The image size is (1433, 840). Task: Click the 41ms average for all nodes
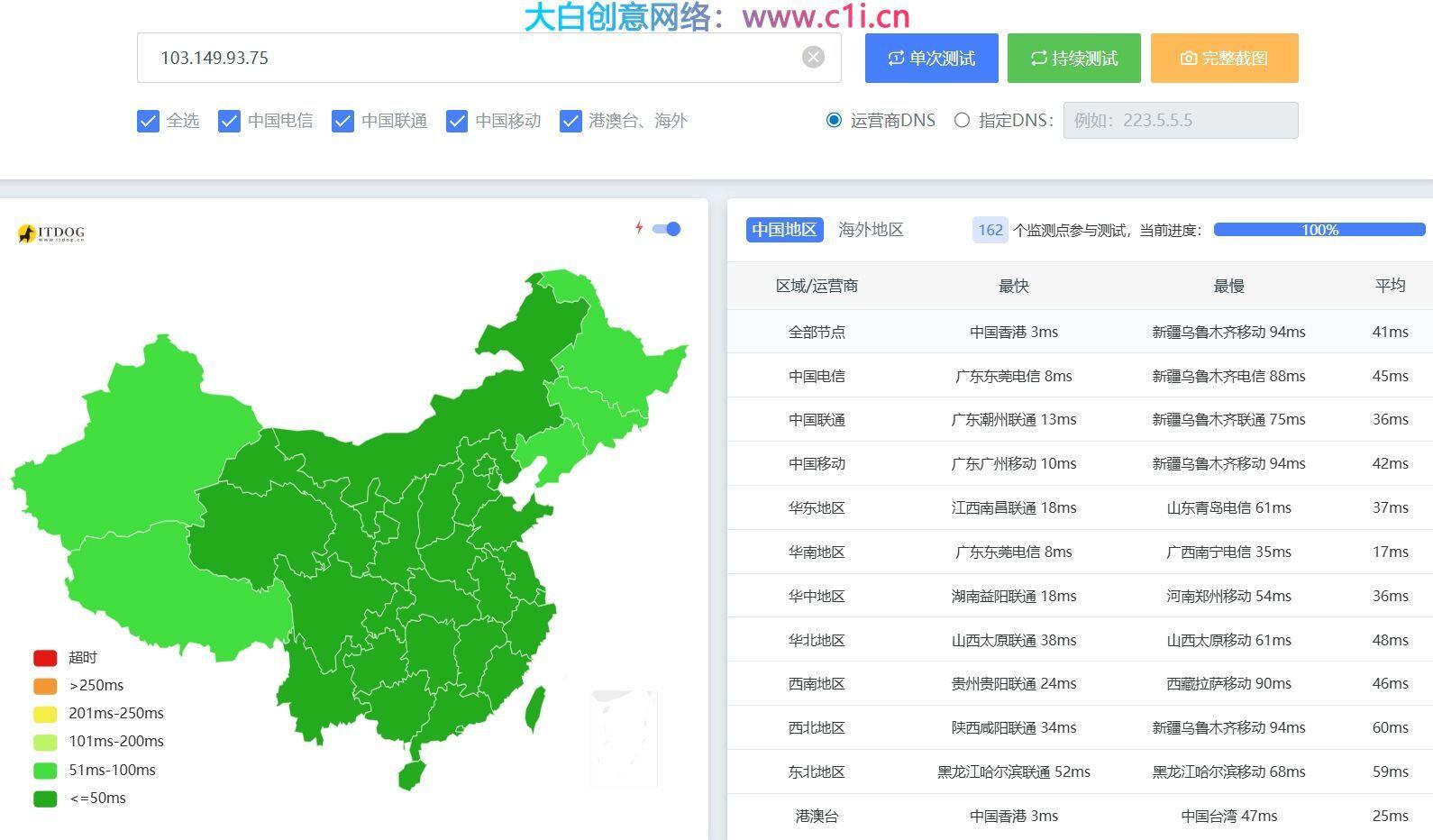[x=1390, y=332]
